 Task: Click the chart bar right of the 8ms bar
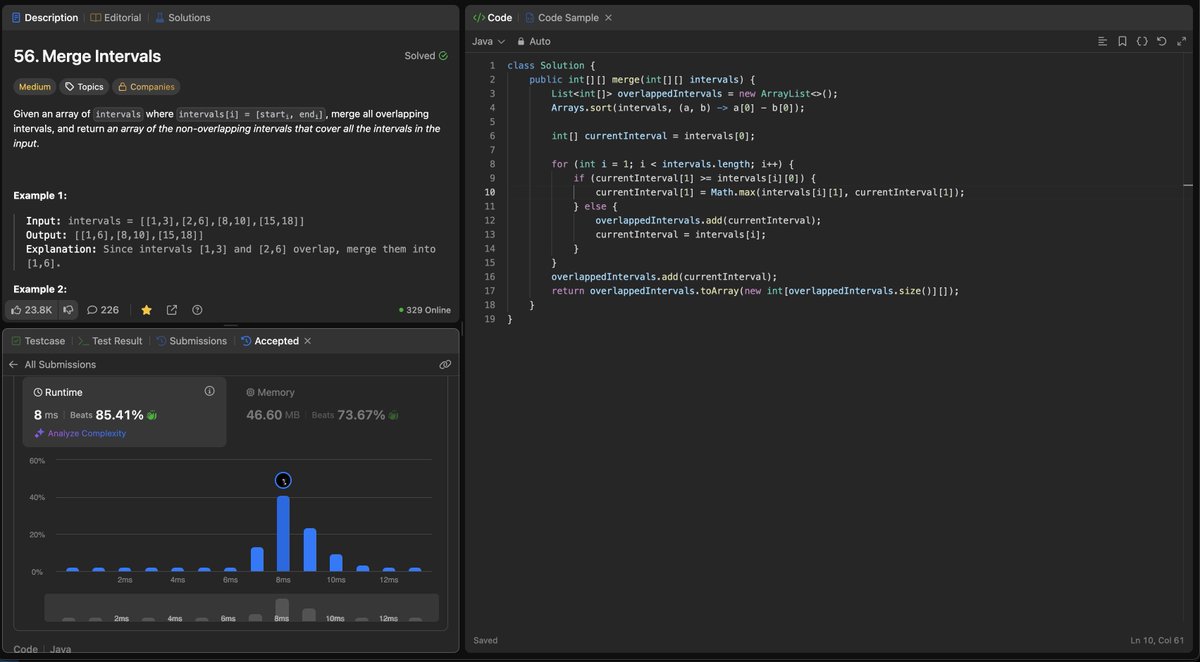point(310,550)
